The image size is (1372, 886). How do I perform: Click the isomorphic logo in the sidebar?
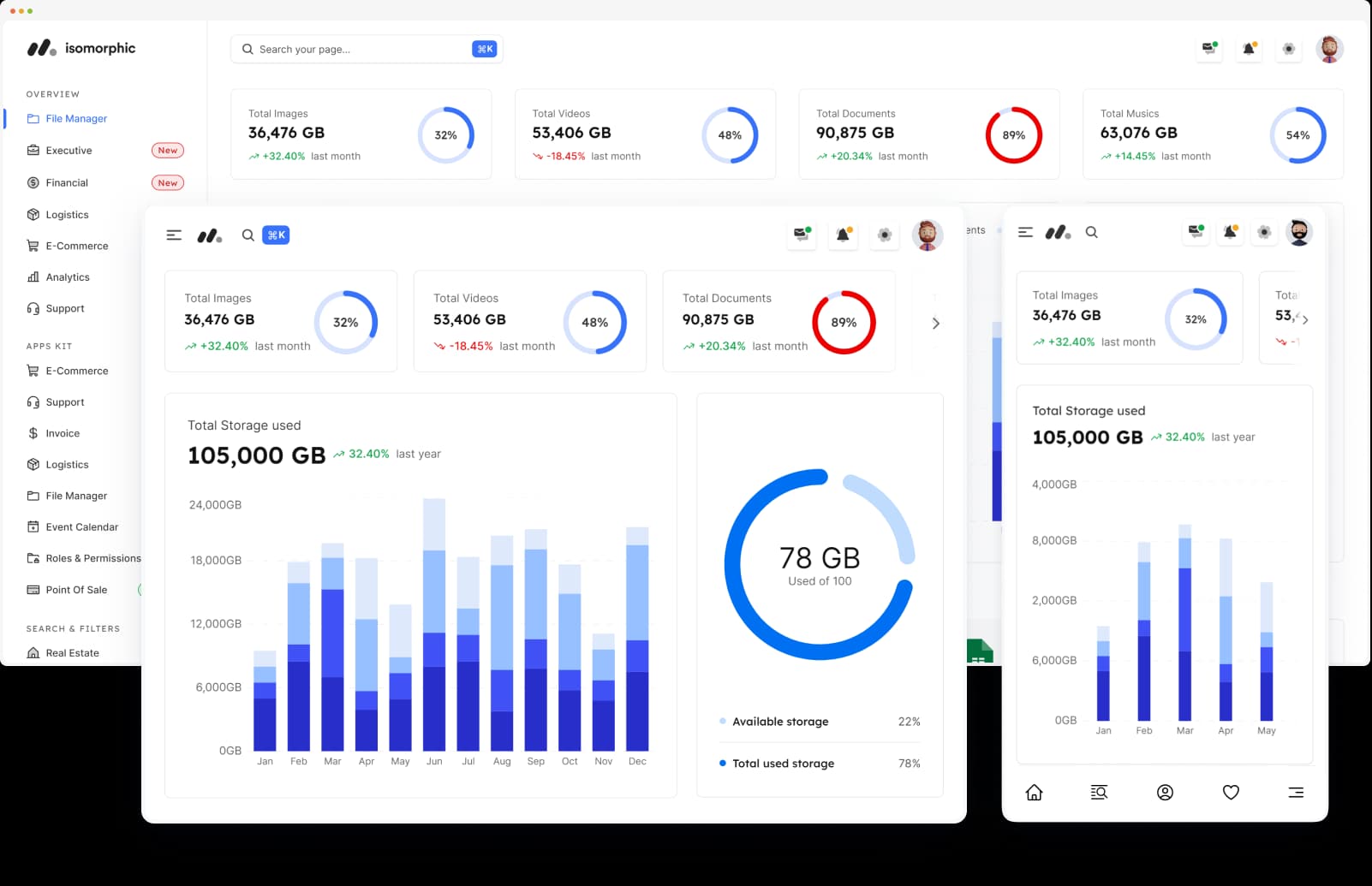point(81,48)
